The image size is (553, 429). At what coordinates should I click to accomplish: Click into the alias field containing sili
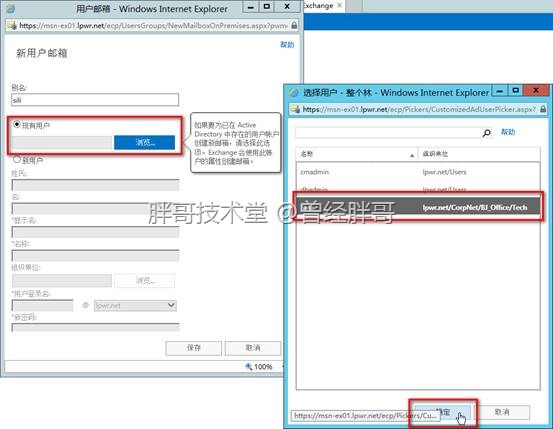(x=95, y=100)
